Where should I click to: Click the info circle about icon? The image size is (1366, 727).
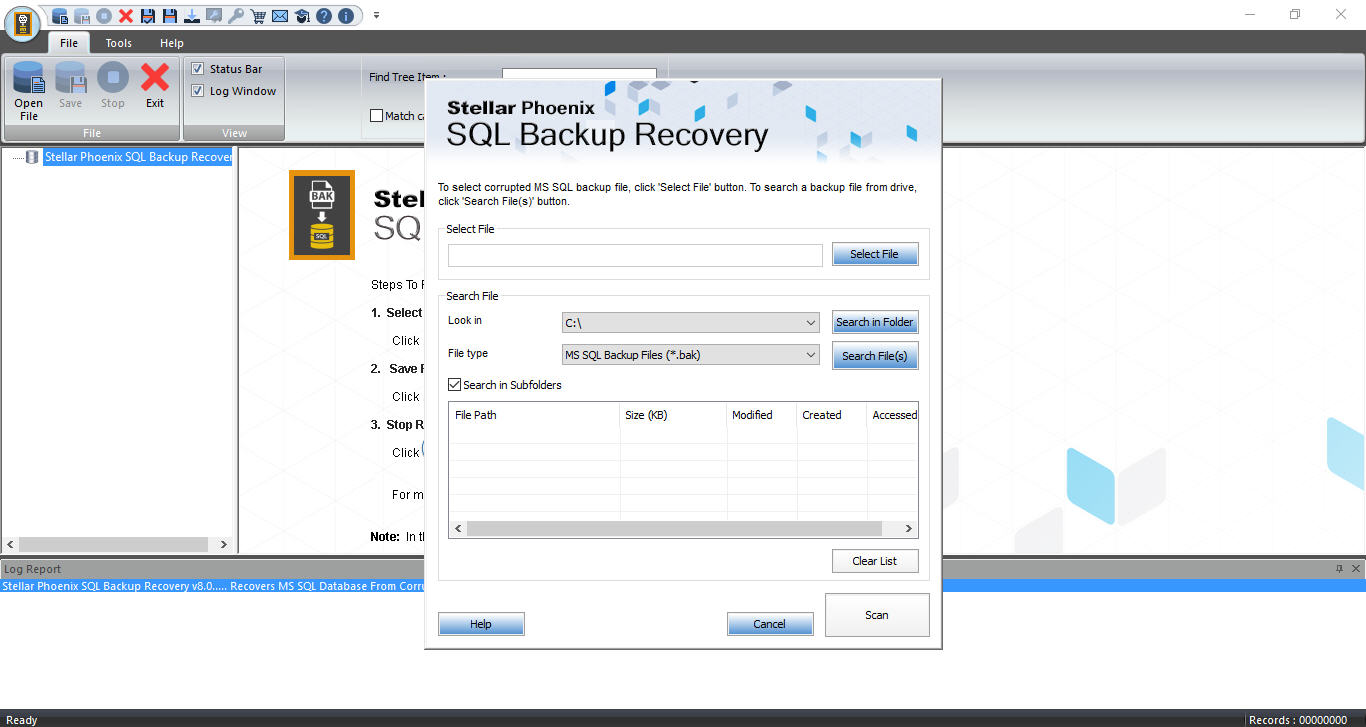(x=346, y=16)
